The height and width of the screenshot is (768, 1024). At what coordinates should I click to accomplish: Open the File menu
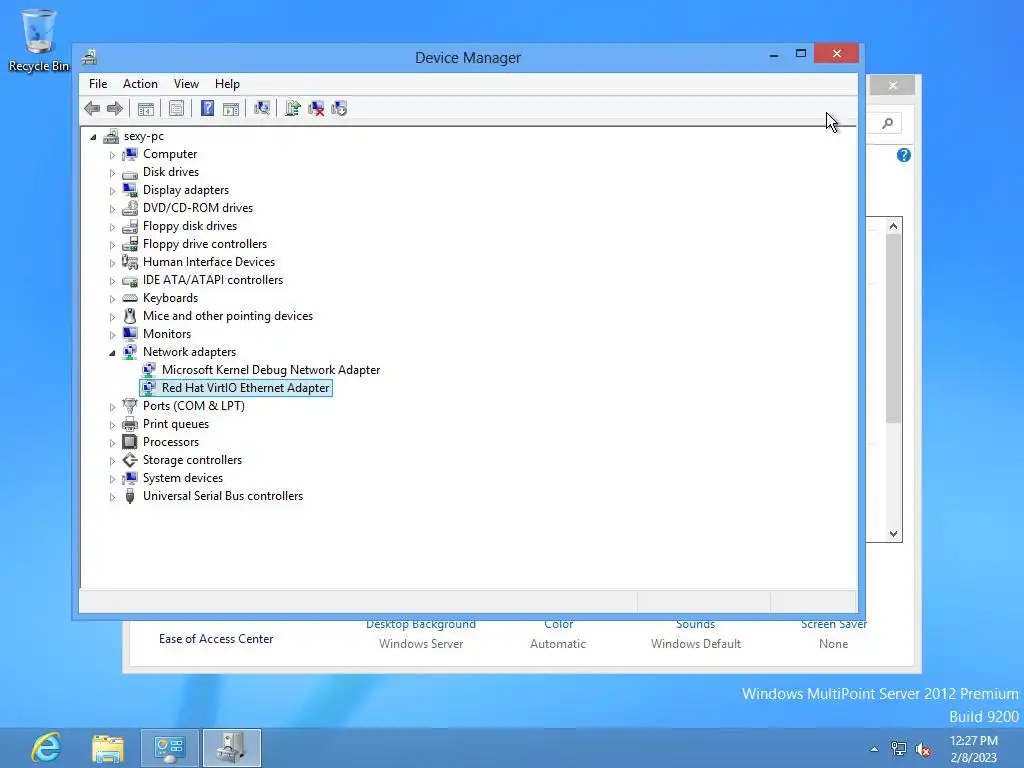[x=98, y=84]
